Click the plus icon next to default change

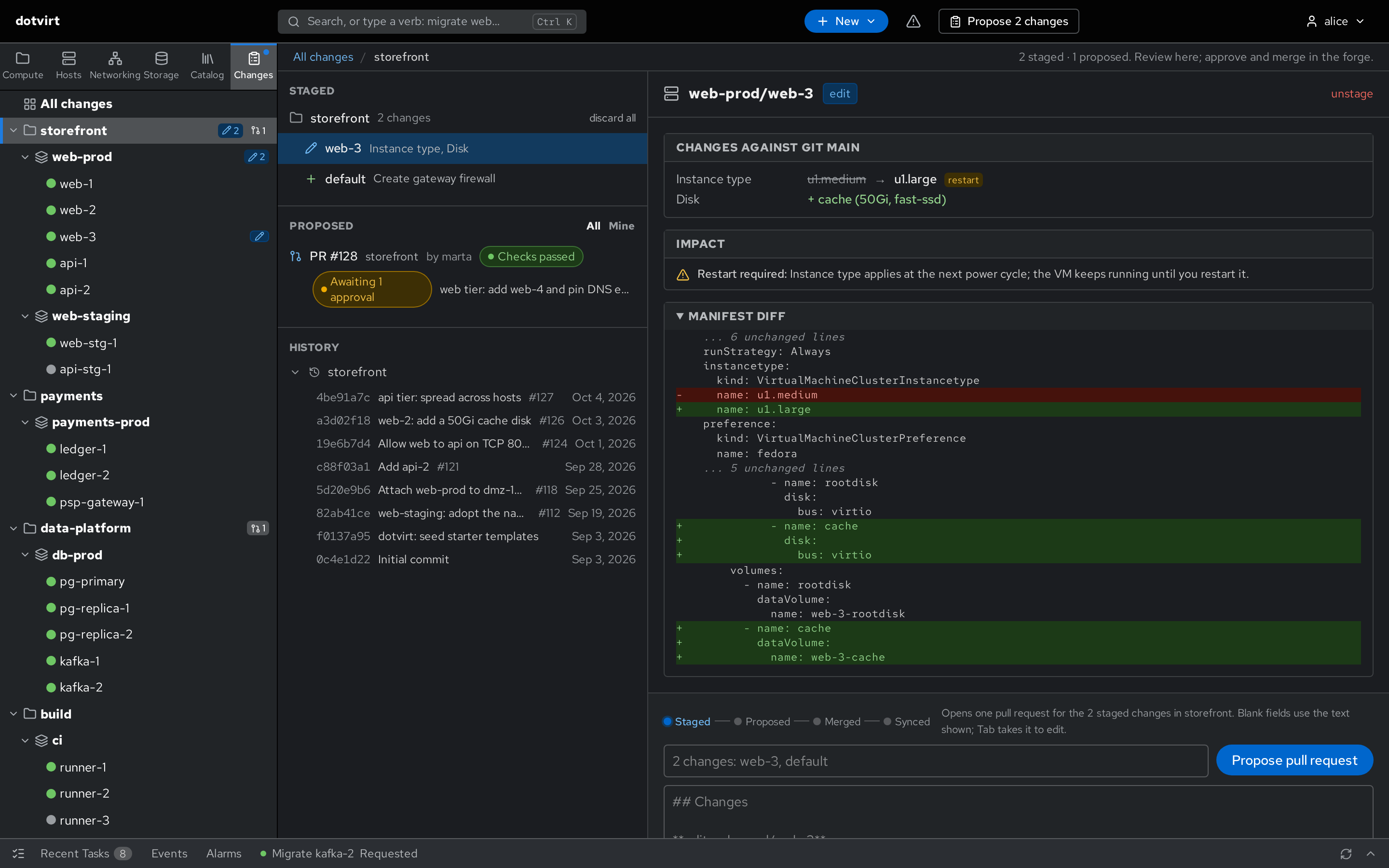(311, 178)
